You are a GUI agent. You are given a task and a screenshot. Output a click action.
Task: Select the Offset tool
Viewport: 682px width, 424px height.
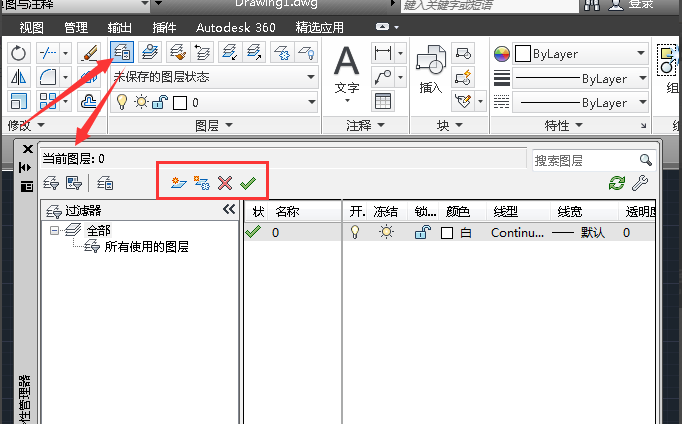point(89,102)
